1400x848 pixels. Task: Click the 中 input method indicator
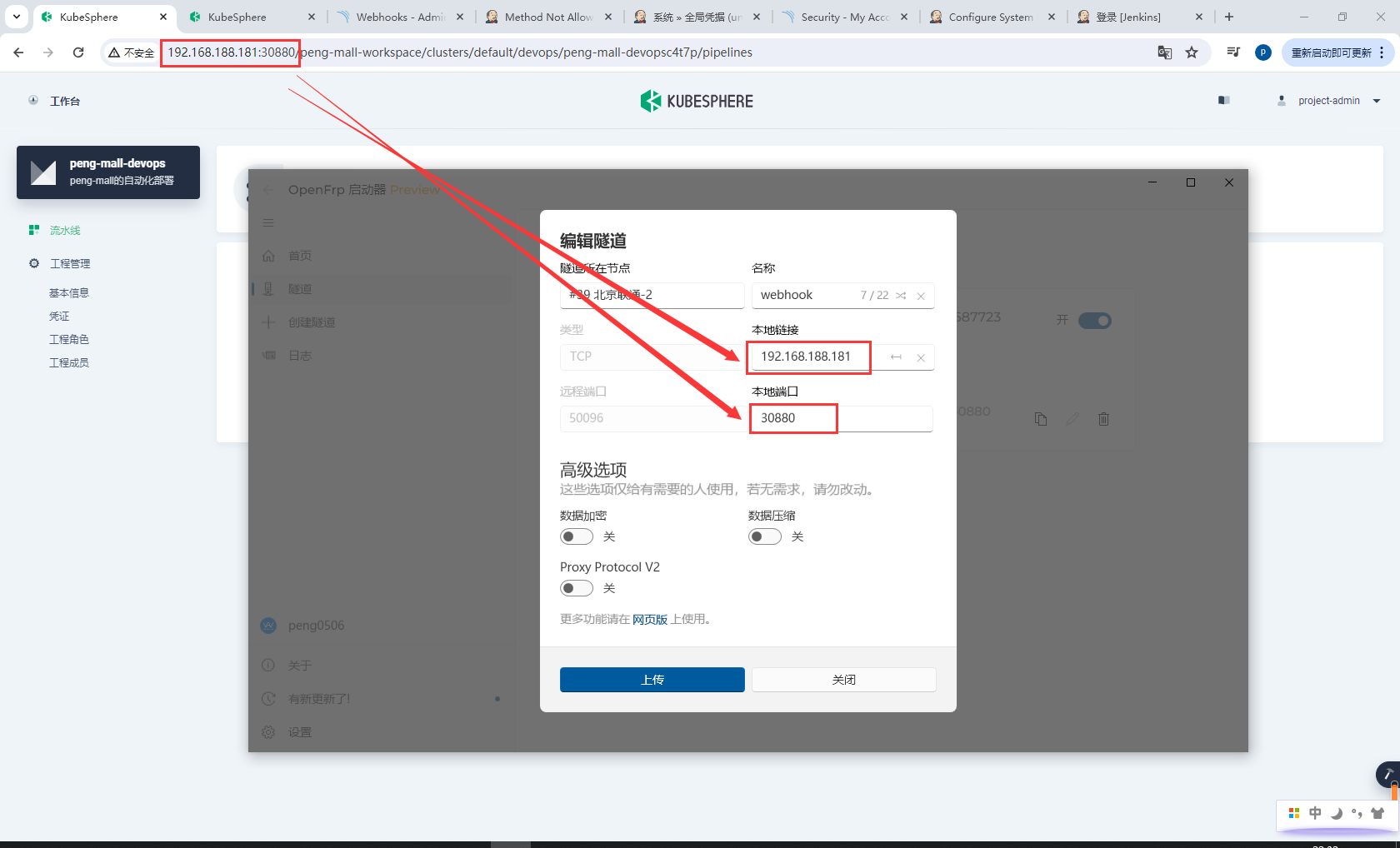pyautogui.click(x=1315, y=813)
